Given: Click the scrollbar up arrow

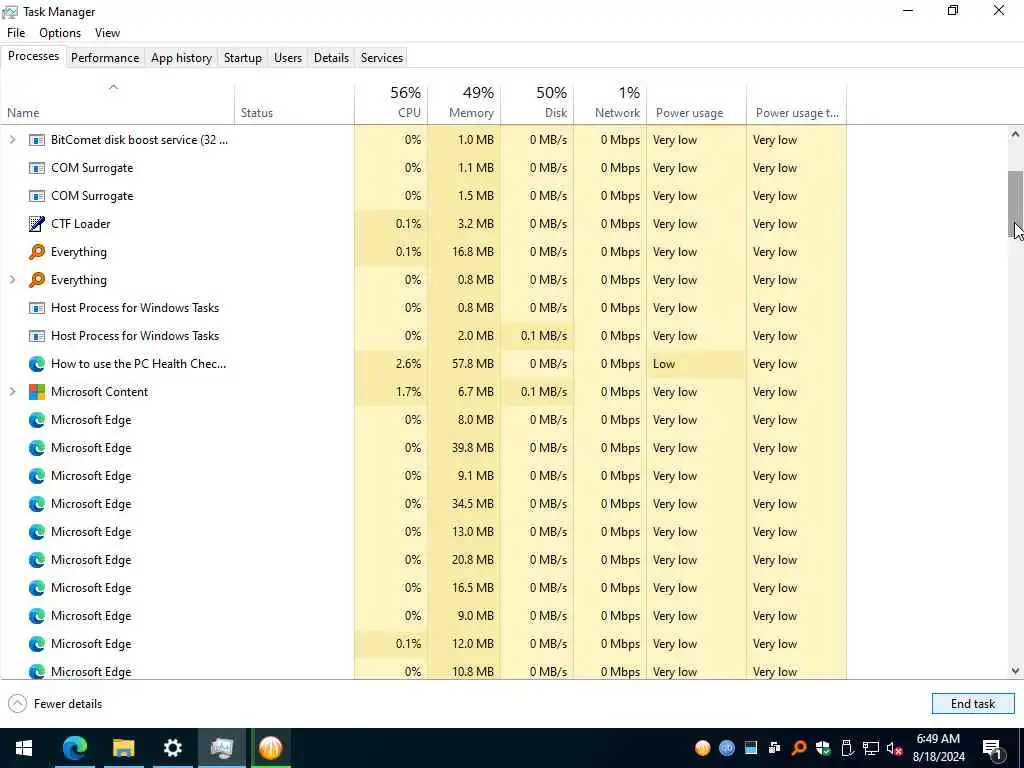Looking at the screenshot, I should 1015,135.
